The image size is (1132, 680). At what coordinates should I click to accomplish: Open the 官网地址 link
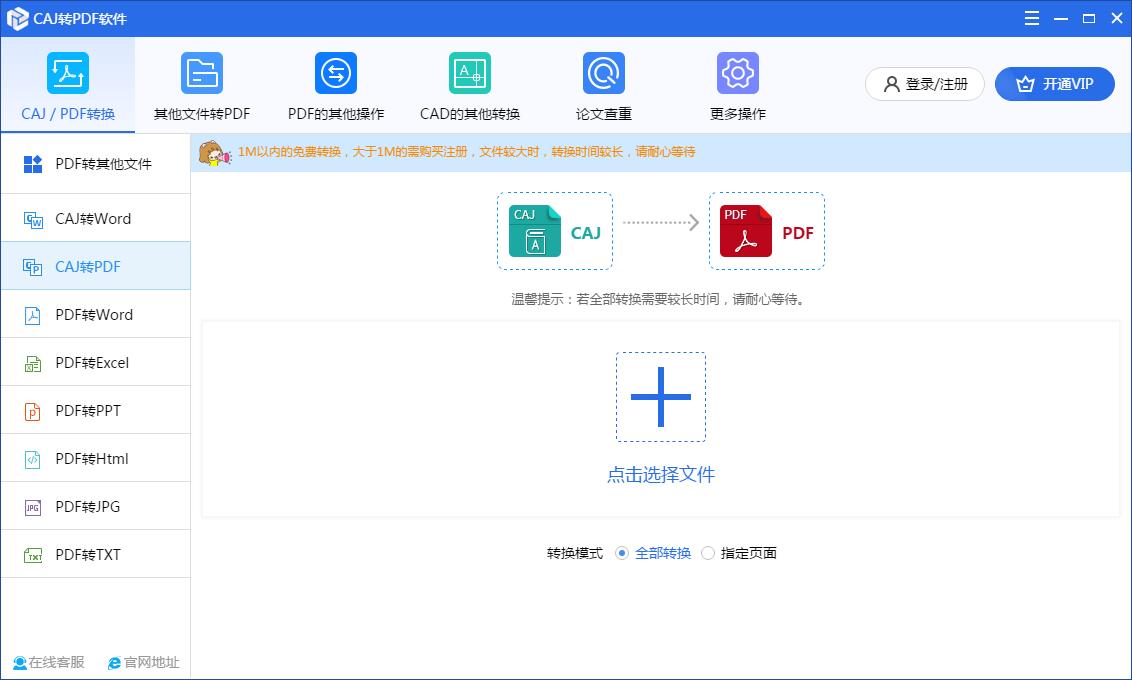pyautogui.click(x=143, y=662)
